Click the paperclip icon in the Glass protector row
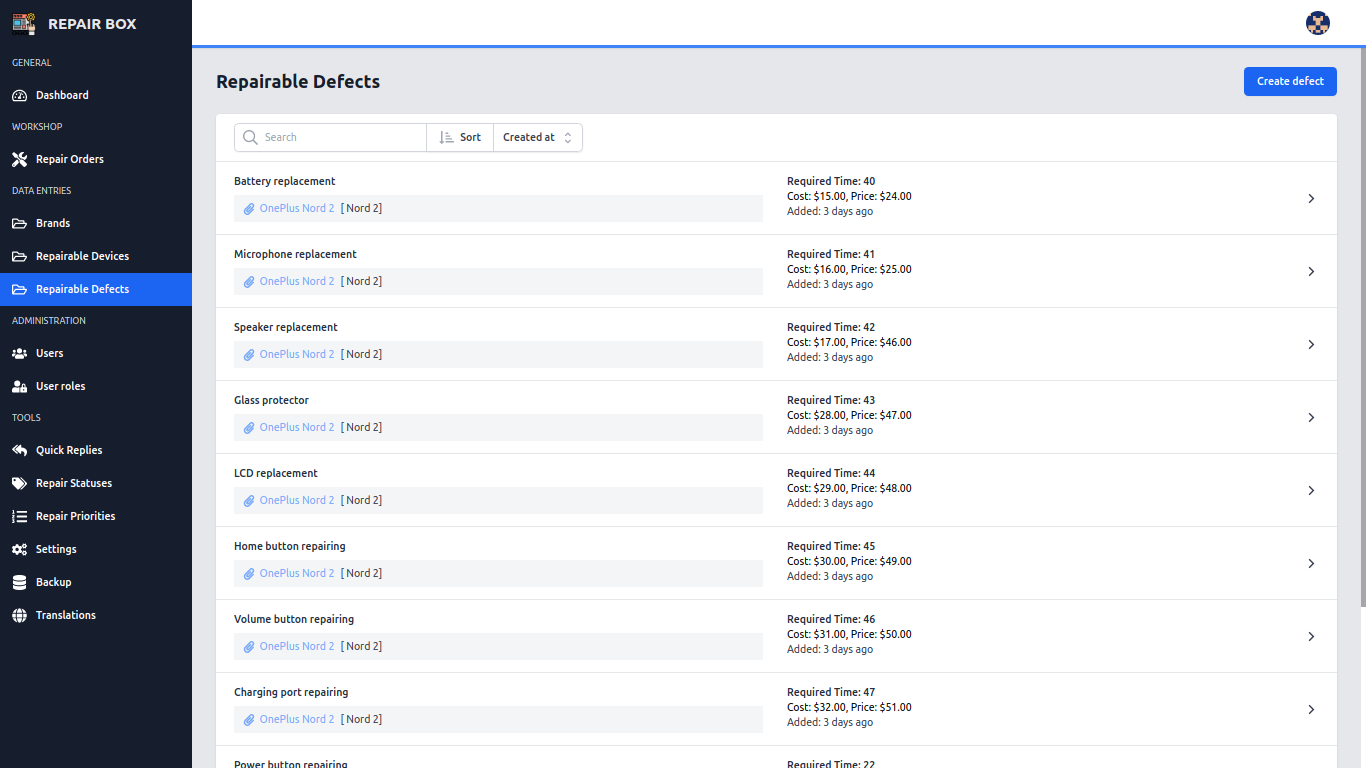 tap(250, 427)
